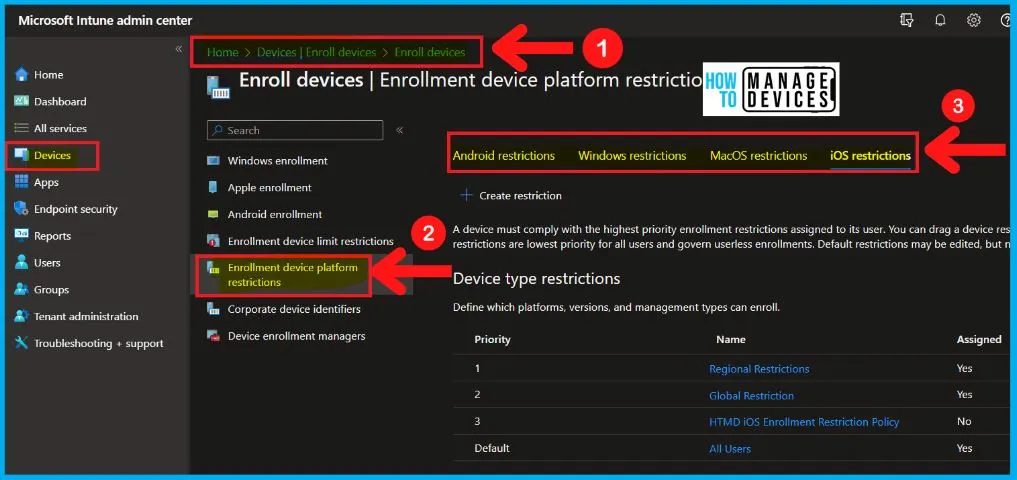
Task: Open the Cloud Shell/feedback header icon
Action: tap(907, 20)
